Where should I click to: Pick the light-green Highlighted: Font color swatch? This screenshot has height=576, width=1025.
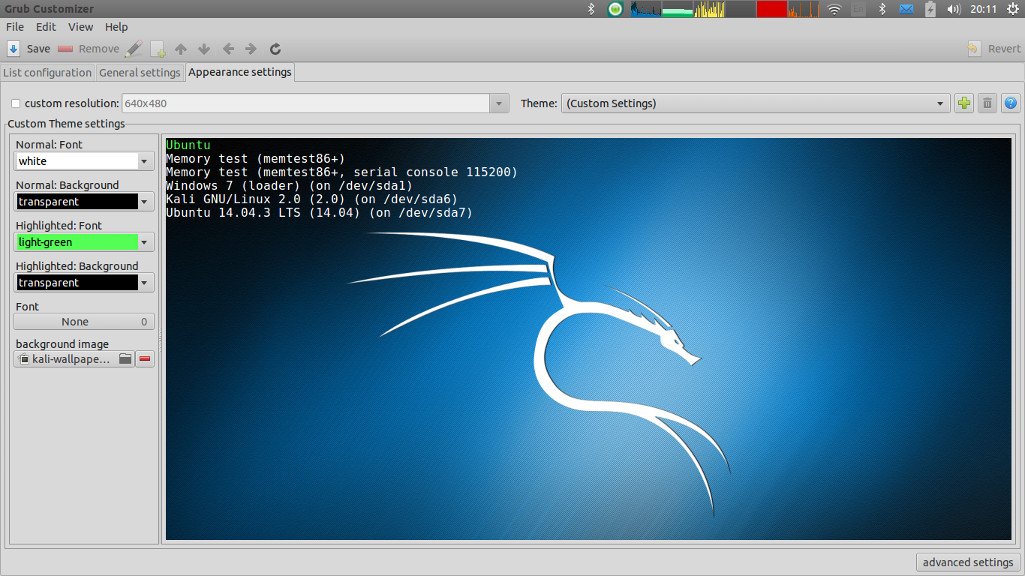pos(77,242)
